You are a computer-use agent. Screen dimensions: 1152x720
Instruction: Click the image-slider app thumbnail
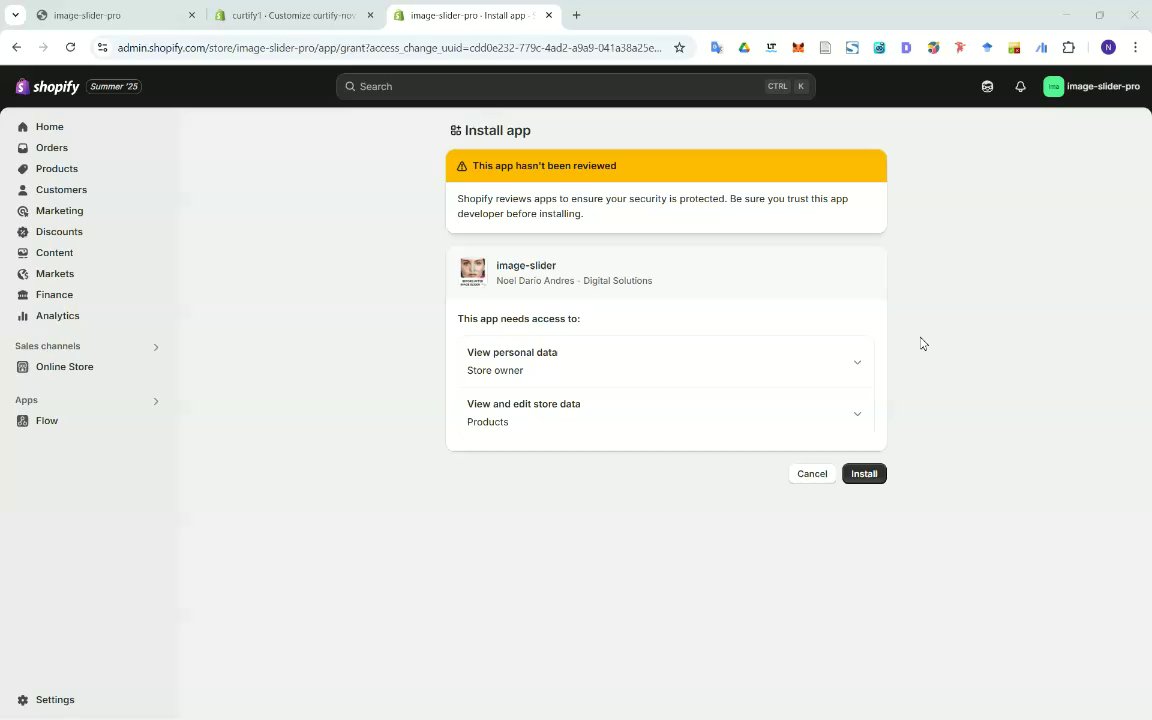click(x=472, y=272)
